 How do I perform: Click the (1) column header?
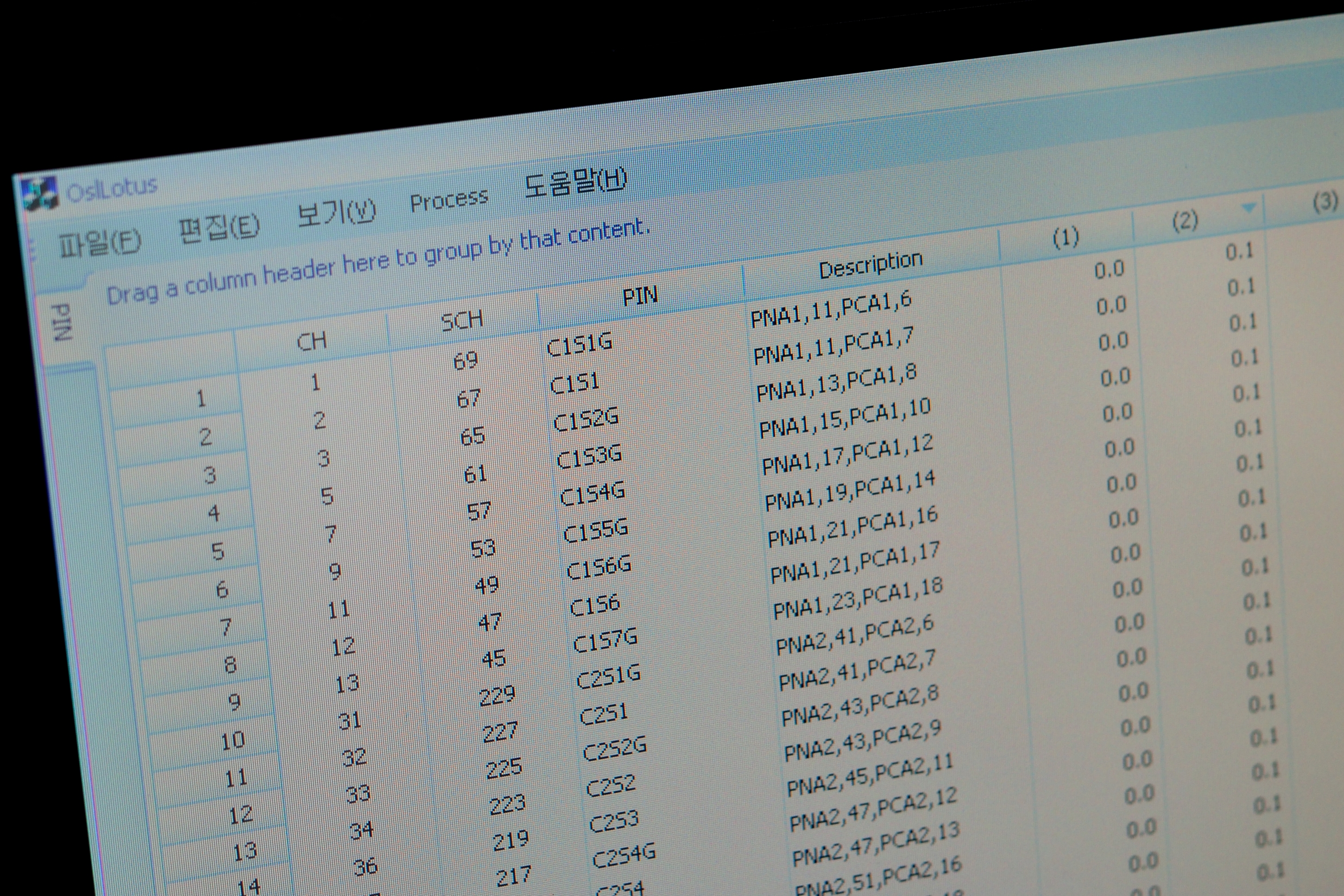pos(1066,238)
